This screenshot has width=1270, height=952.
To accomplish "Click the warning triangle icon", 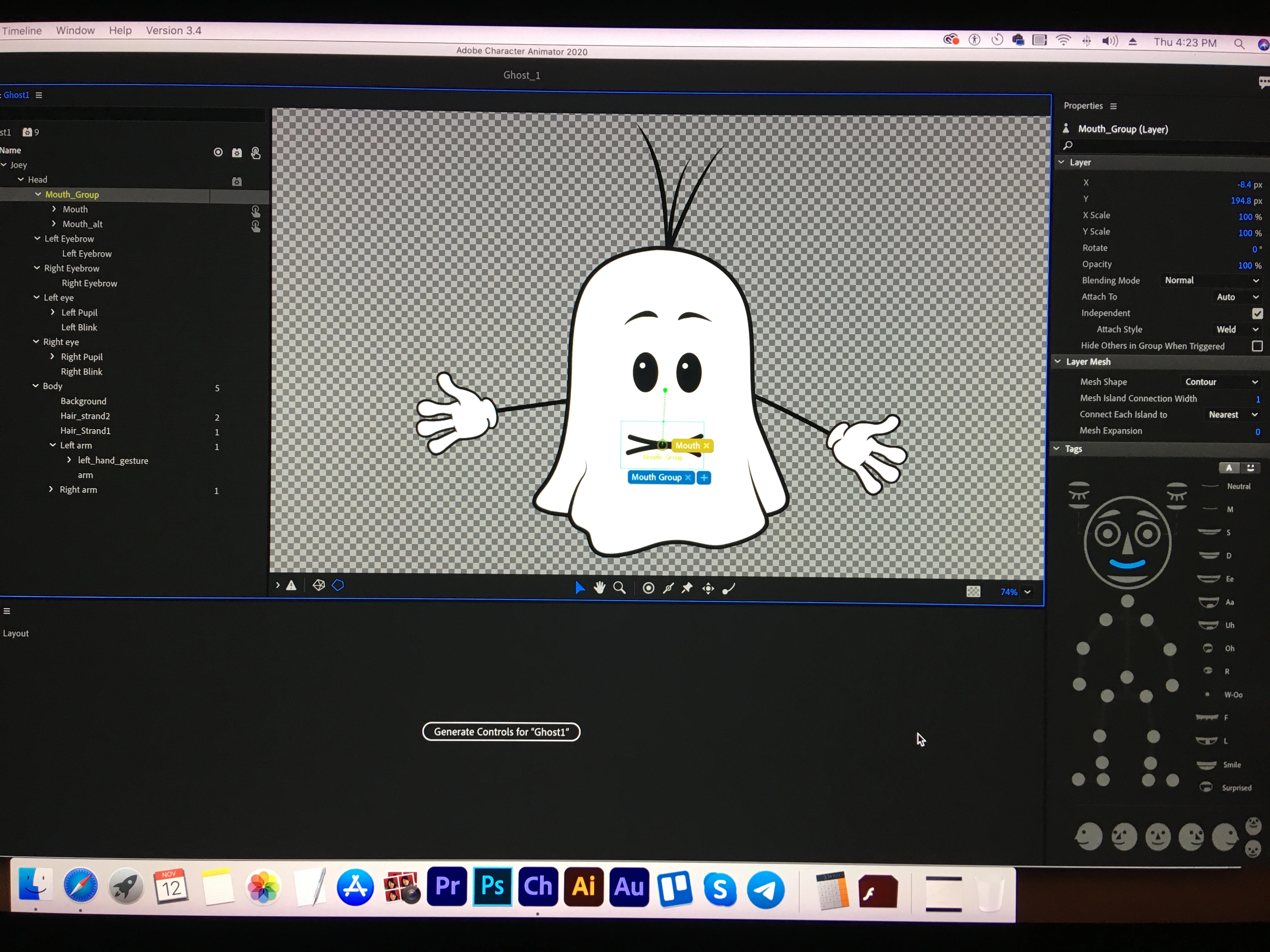I will (292, 585).
